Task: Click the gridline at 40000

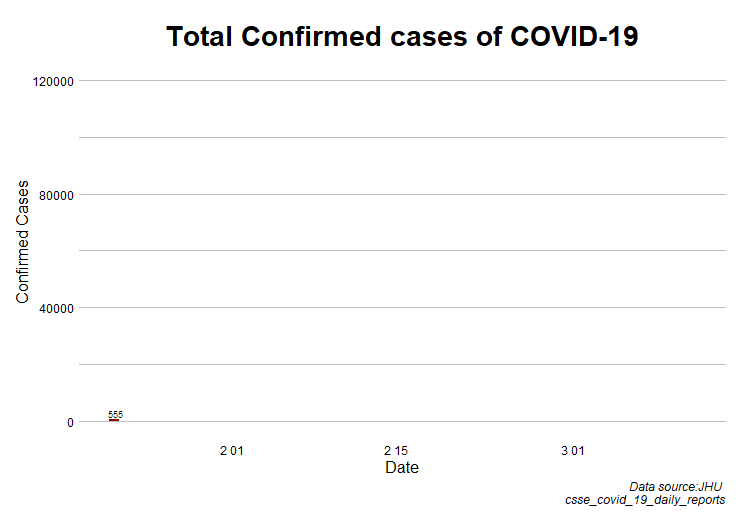Action: click(402, 308)
